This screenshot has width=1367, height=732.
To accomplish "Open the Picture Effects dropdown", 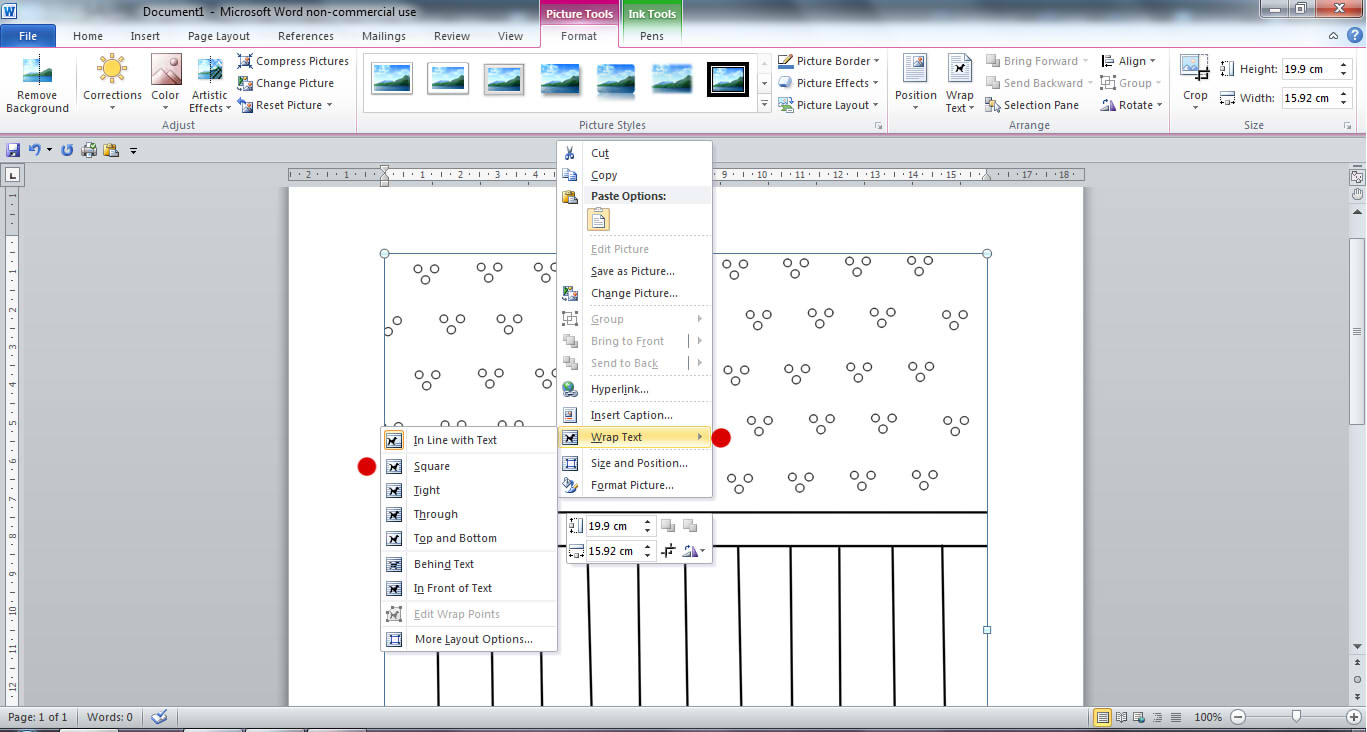I will pyautogui.click(x=828, y=82).
